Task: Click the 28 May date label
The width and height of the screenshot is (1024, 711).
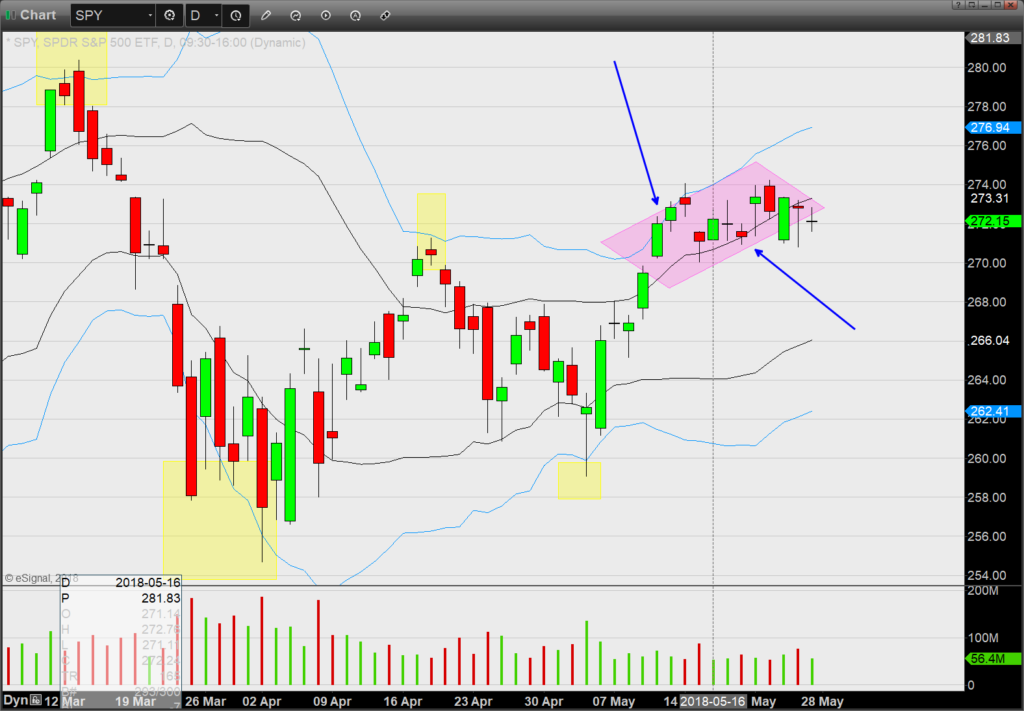Action: (x=822, y=701)
